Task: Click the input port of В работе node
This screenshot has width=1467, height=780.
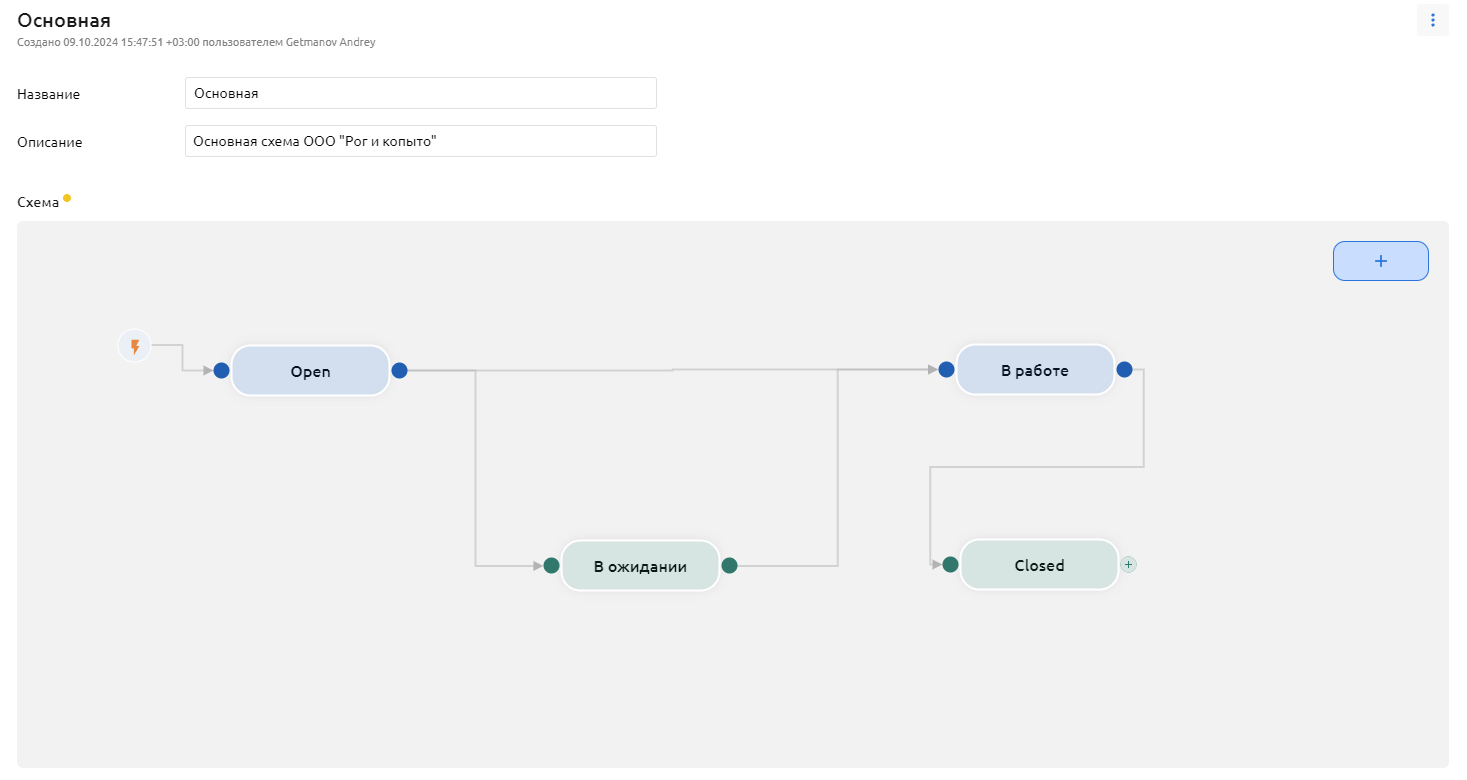Action: tap(946, 370)
